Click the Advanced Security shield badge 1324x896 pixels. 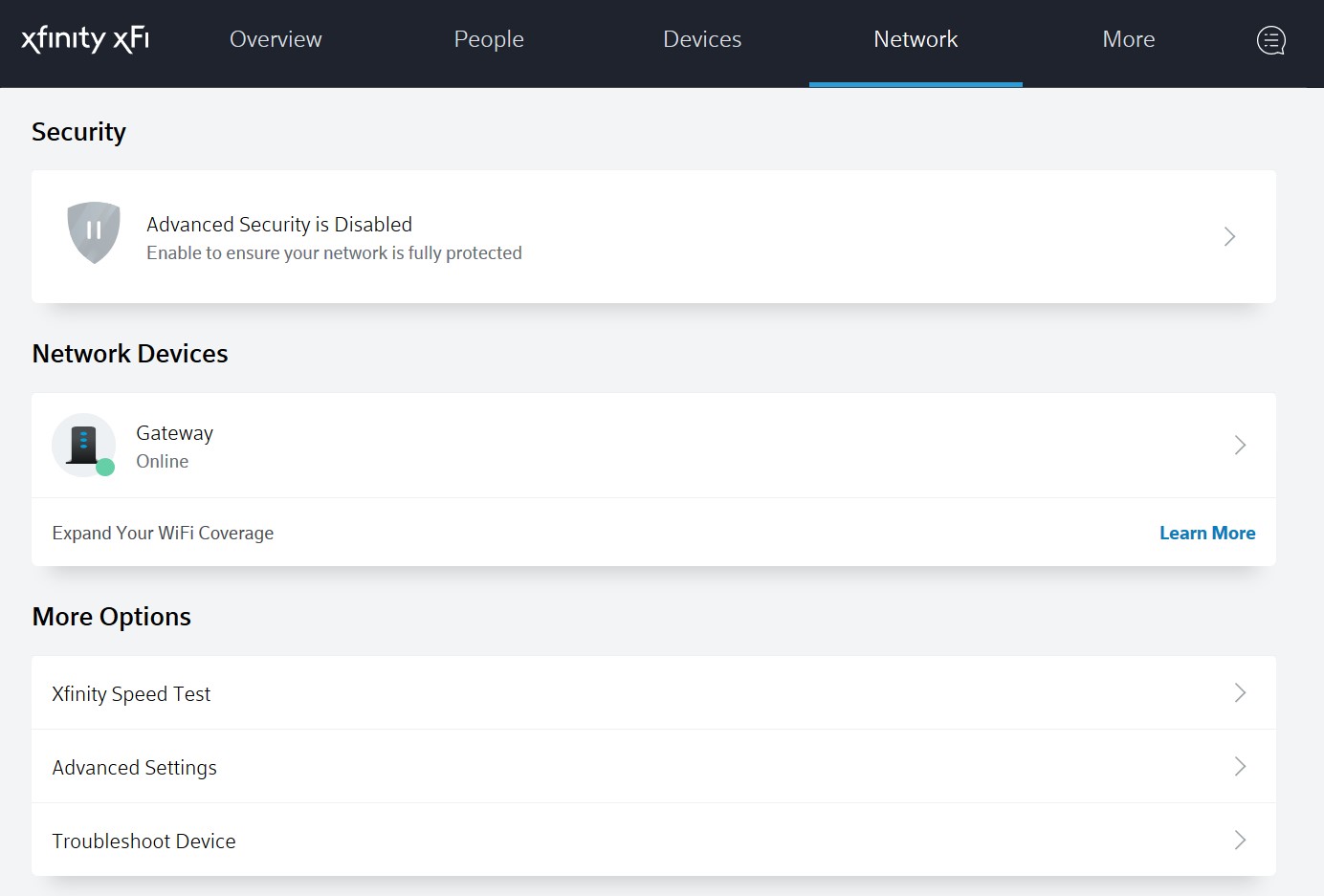click(x=93, y=231)
